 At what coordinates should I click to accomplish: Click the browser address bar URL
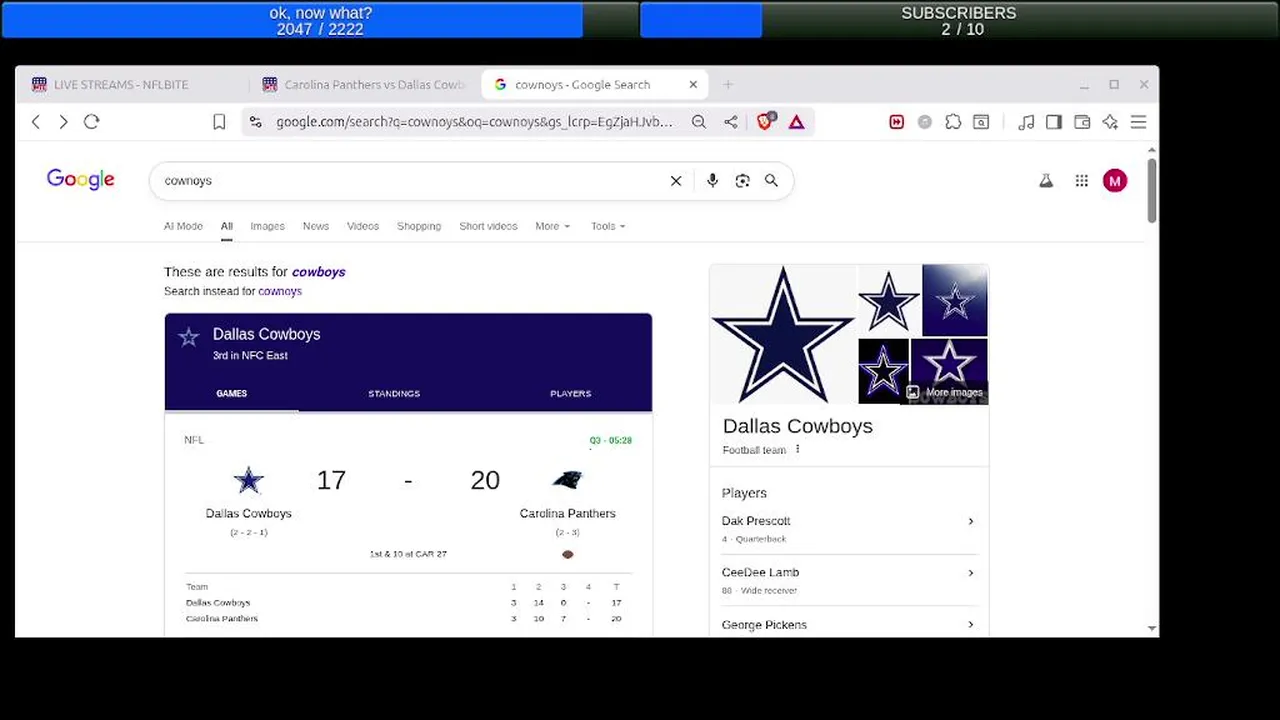[474, 122]
